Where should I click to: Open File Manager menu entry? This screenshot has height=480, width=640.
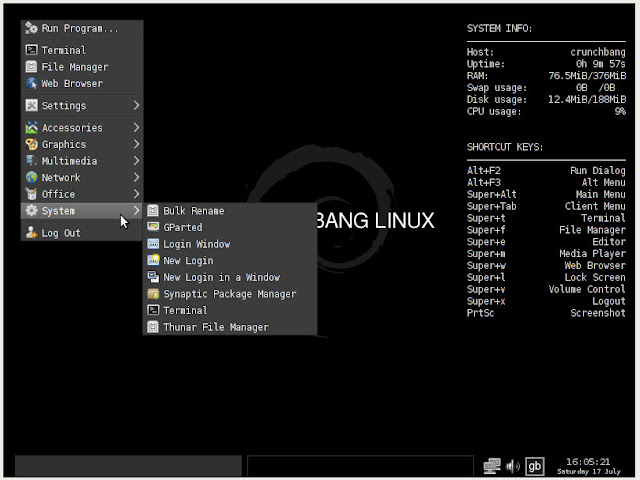point(82,67)
